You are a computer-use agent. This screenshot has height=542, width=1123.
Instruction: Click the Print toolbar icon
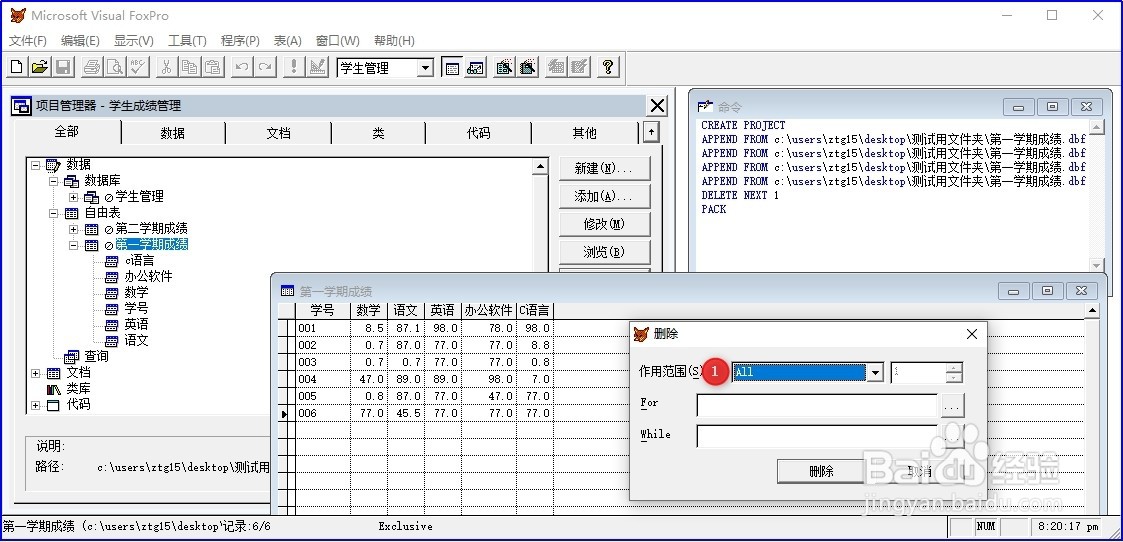92,67
